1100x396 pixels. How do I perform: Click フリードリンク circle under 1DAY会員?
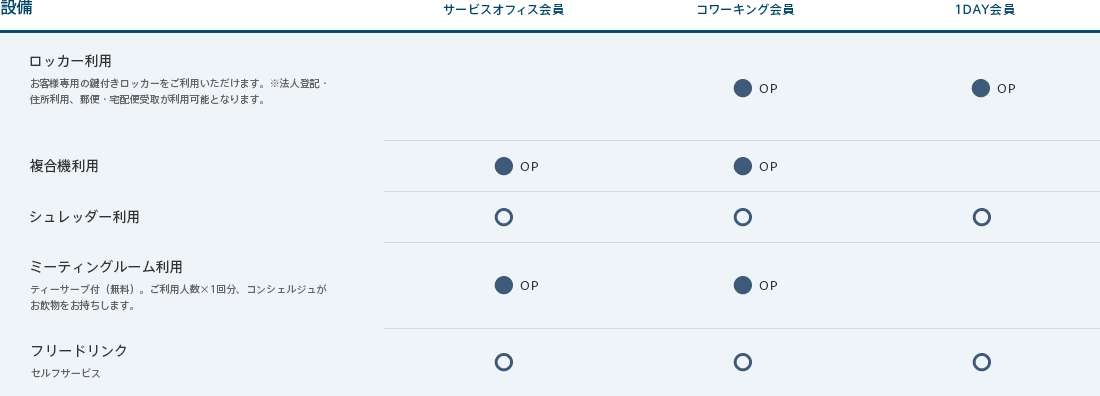pyautogui.click(x=981, y=362)
